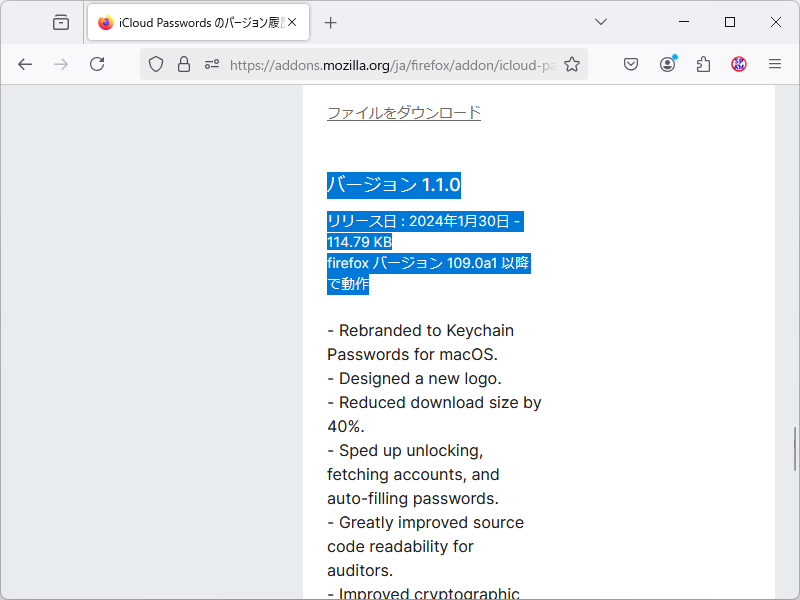Click the tracking protection shield icon
Screen dimensions: 800x600
pos(156,63)
